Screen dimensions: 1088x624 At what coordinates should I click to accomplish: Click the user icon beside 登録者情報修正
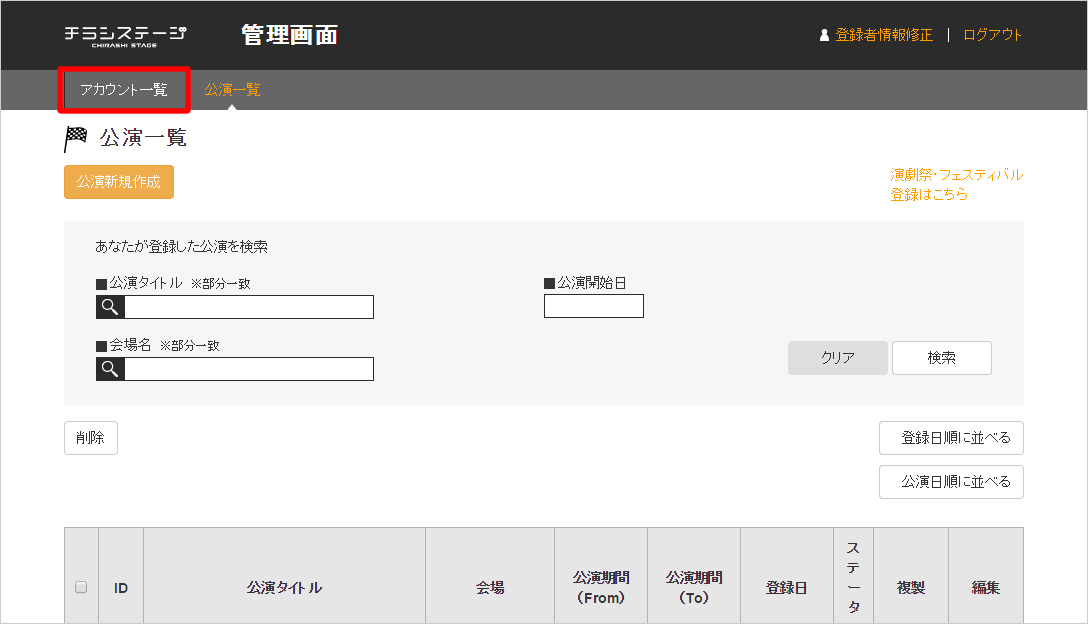point(824,35)
